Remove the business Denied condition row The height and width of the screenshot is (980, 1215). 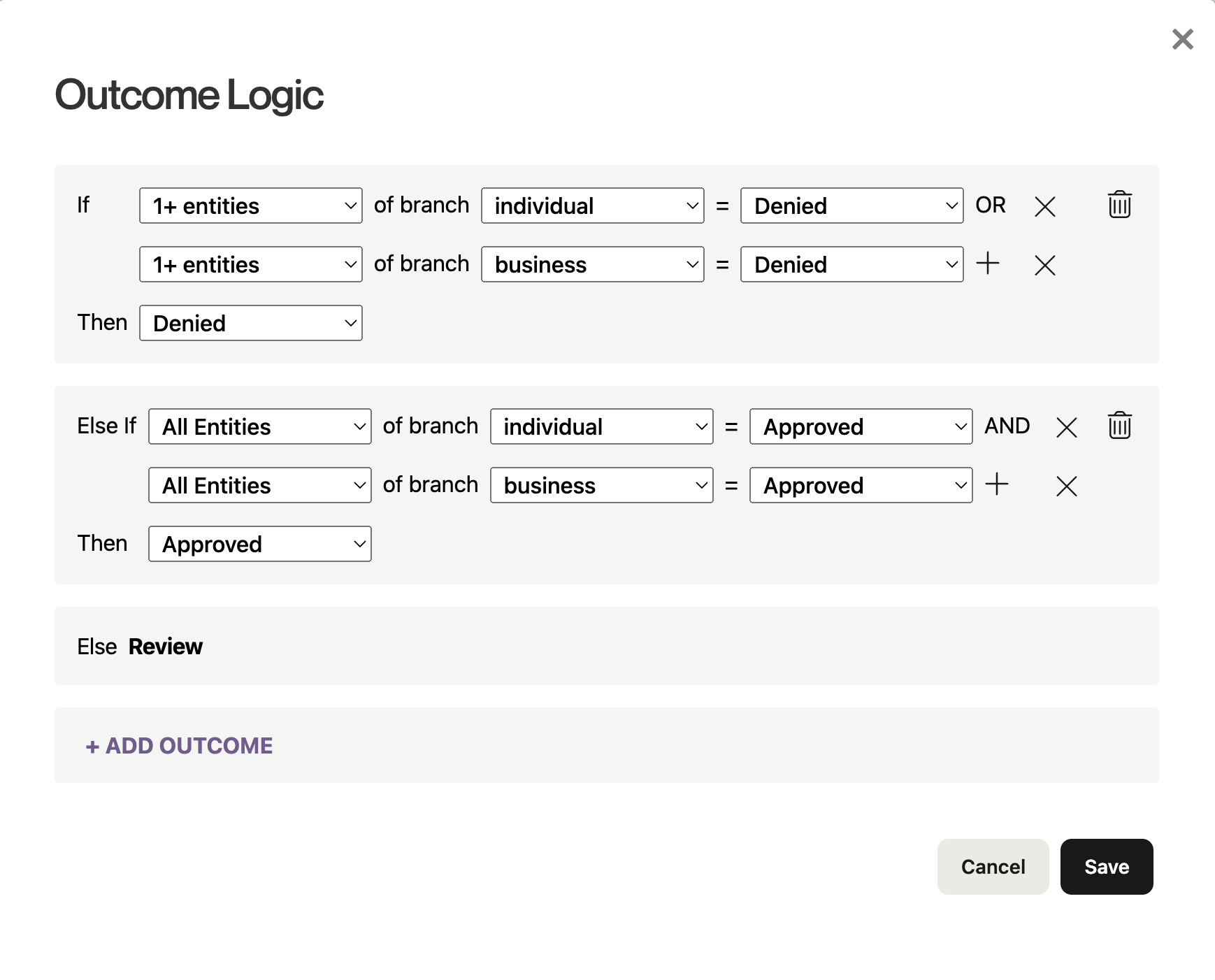(x=1044, y=265)
